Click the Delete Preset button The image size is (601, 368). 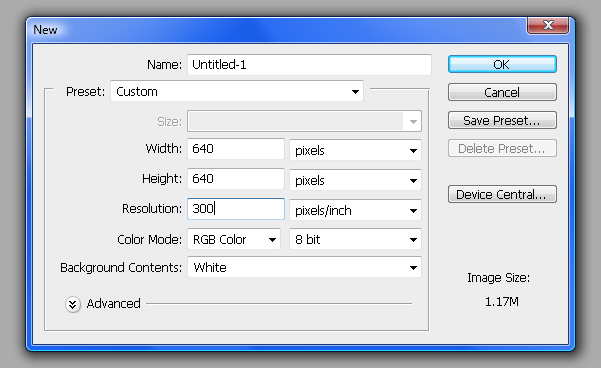502,148
